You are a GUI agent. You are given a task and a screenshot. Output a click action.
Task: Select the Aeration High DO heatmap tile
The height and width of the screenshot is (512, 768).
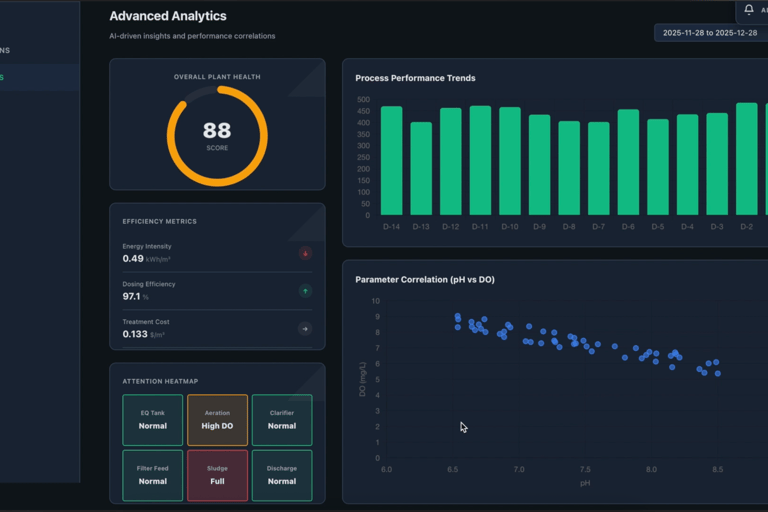coord(217,420)
